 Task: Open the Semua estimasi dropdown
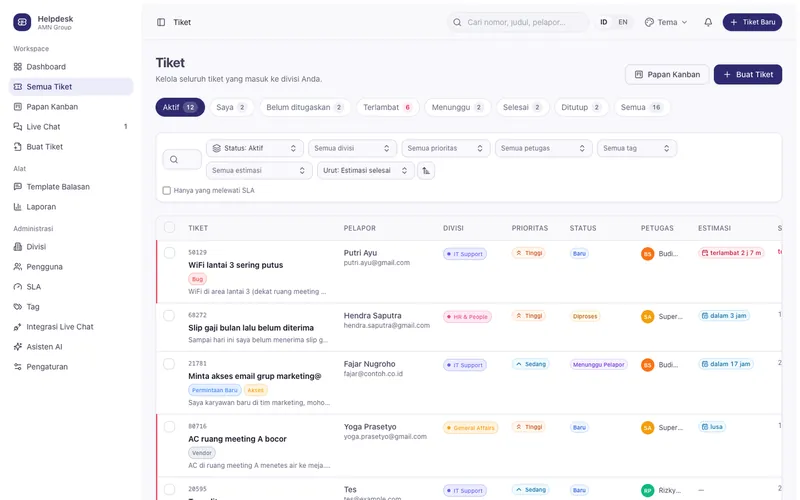[x=259, y=170]
